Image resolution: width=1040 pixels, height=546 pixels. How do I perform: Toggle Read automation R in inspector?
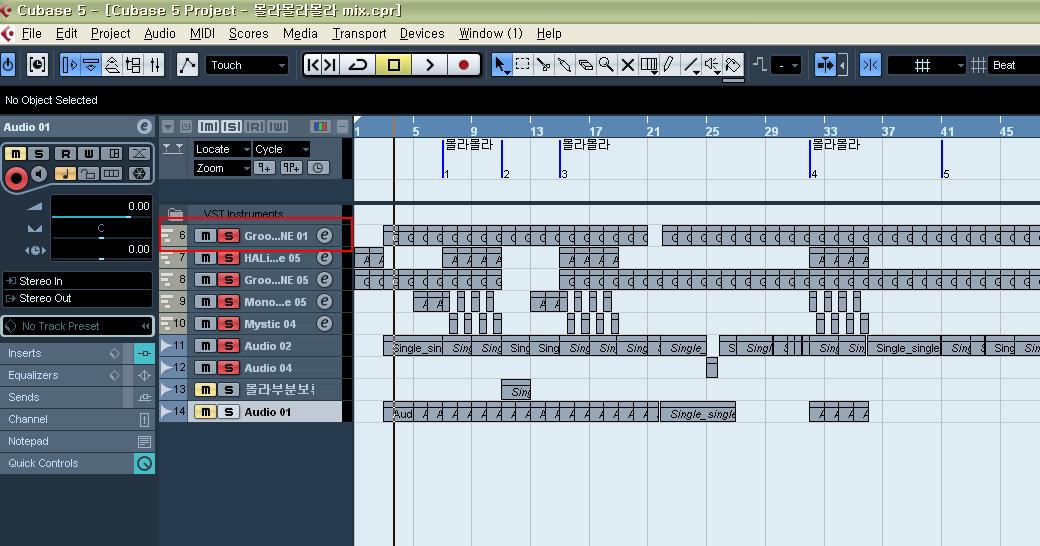coord(66,153)
